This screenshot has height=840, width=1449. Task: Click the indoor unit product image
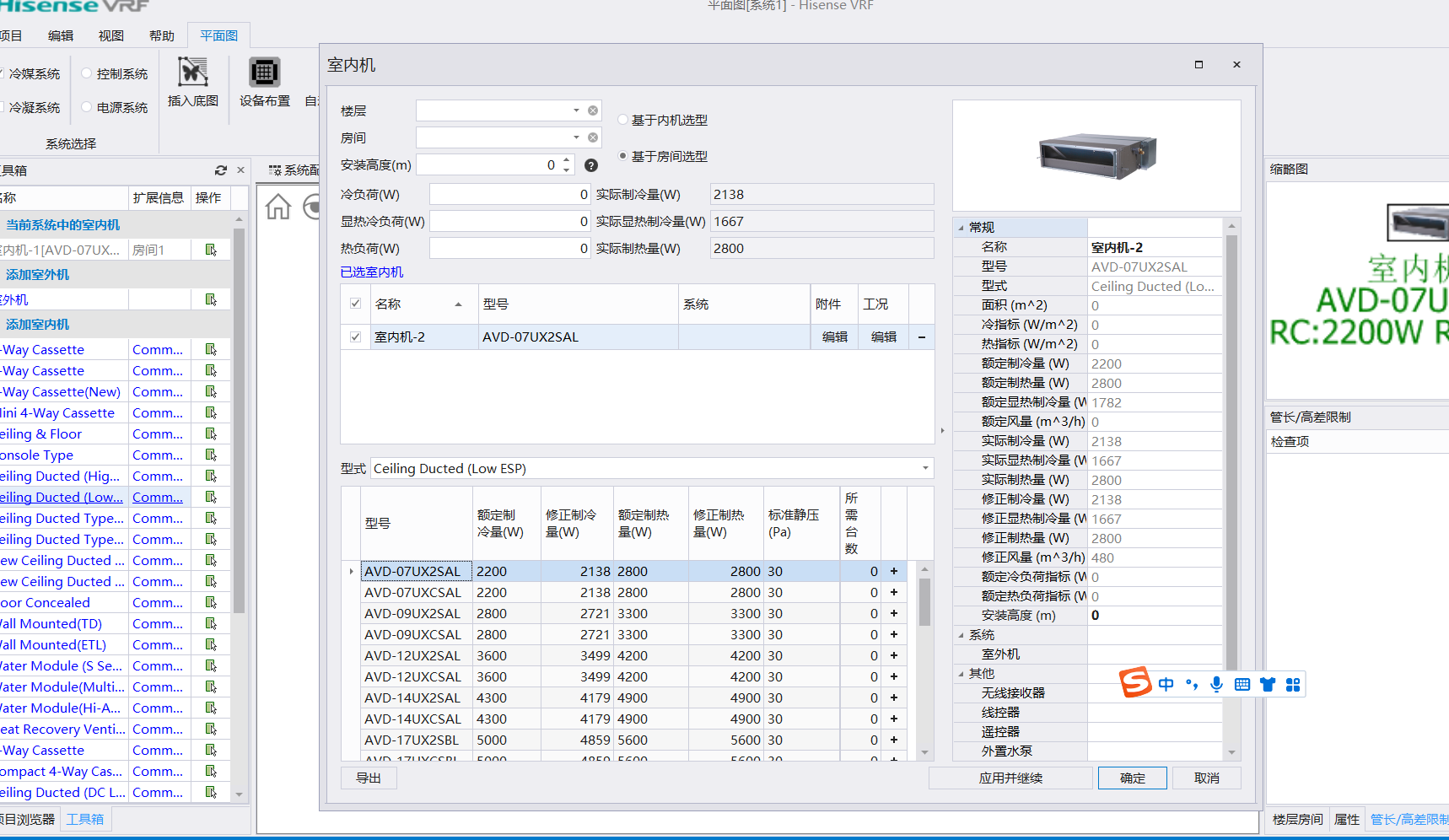(1096, 155)
